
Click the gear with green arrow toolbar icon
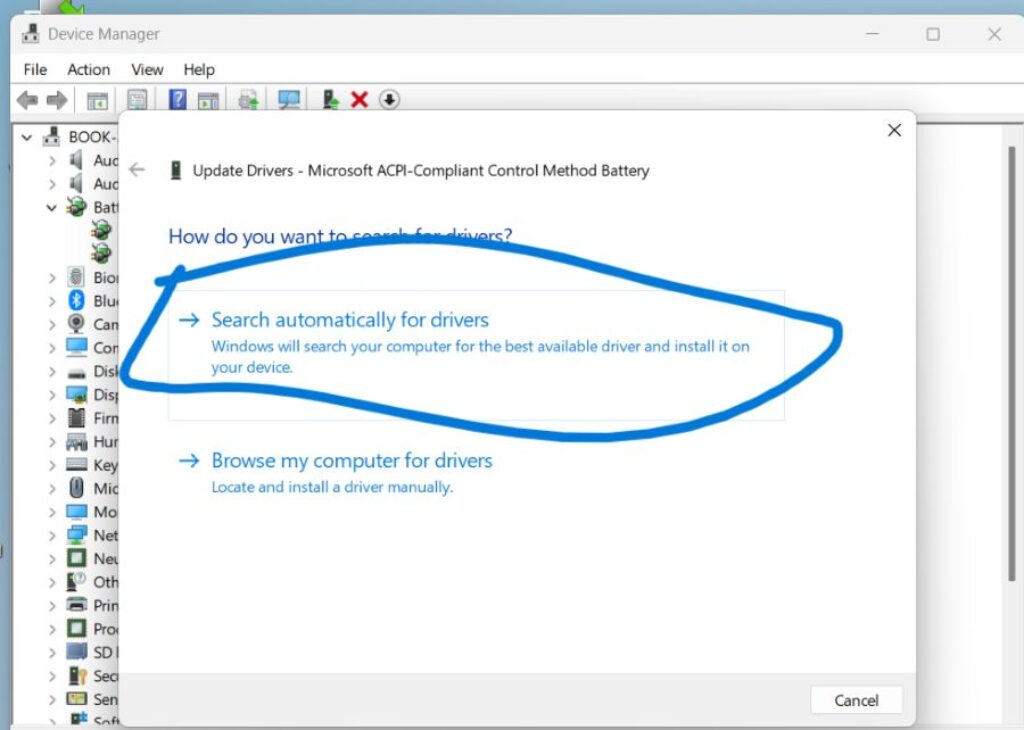click(x=248, y=101)
